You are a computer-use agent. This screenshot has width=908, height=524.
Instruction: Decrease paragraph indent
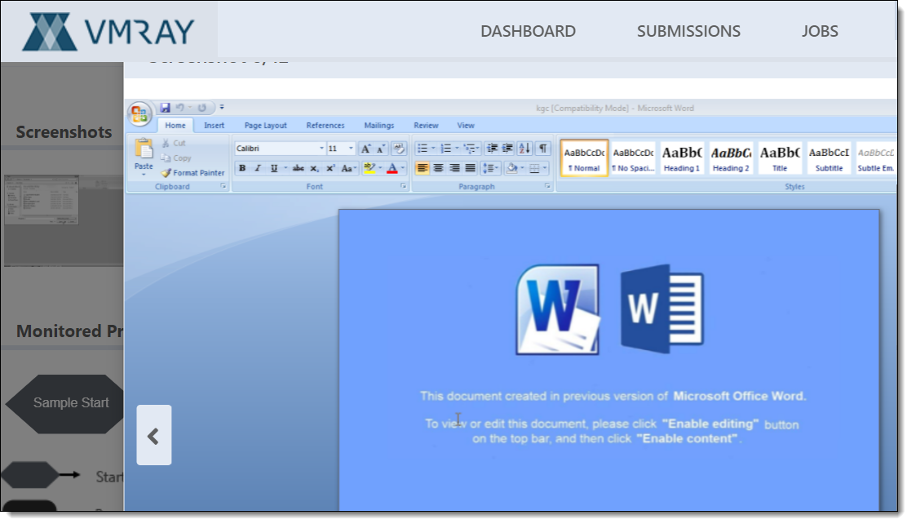click(x=492, y=149)
